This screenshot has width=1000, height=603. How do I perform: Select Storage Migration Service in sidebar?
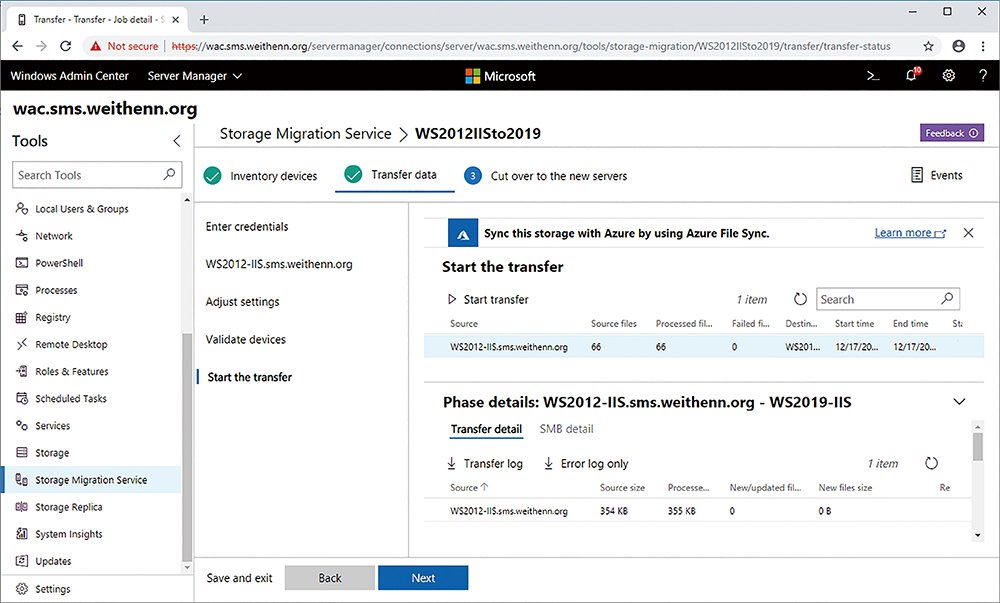tap(92, 479)
